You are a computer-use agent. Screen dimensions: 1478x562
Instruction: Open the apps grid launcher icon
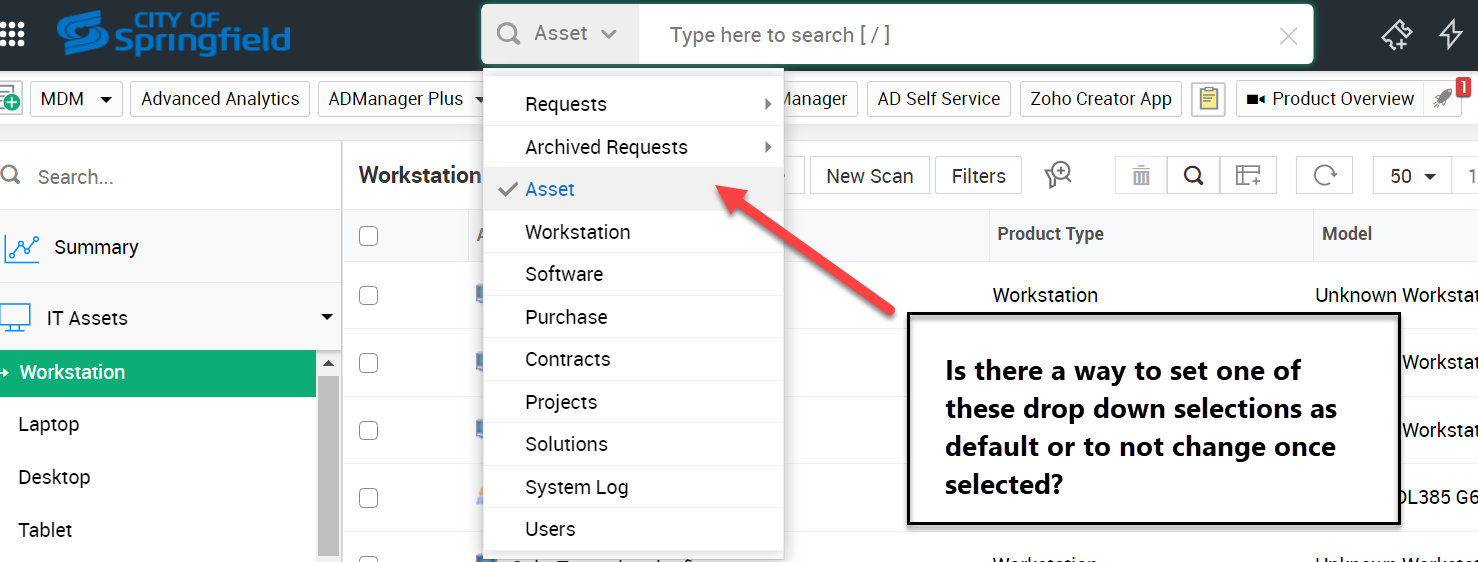pos(11,35)
